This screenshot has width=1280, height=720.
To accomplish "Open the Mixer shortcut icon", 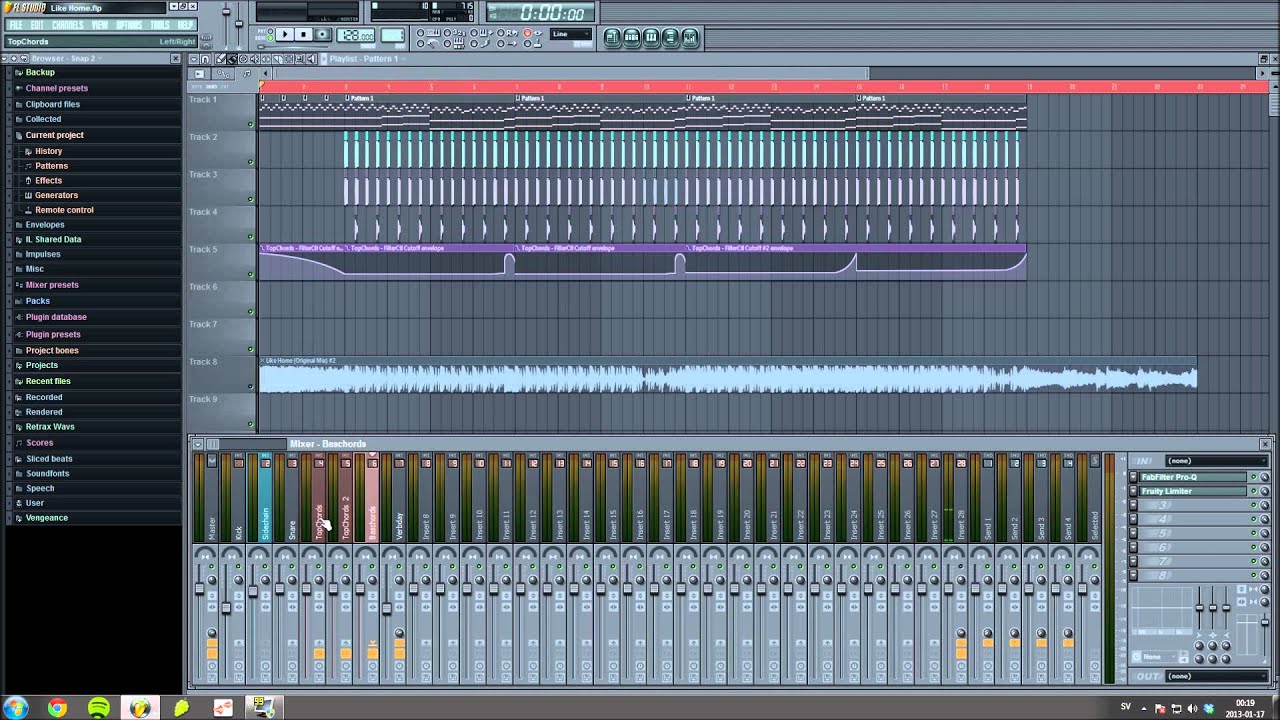I will [x=690, y=37].
